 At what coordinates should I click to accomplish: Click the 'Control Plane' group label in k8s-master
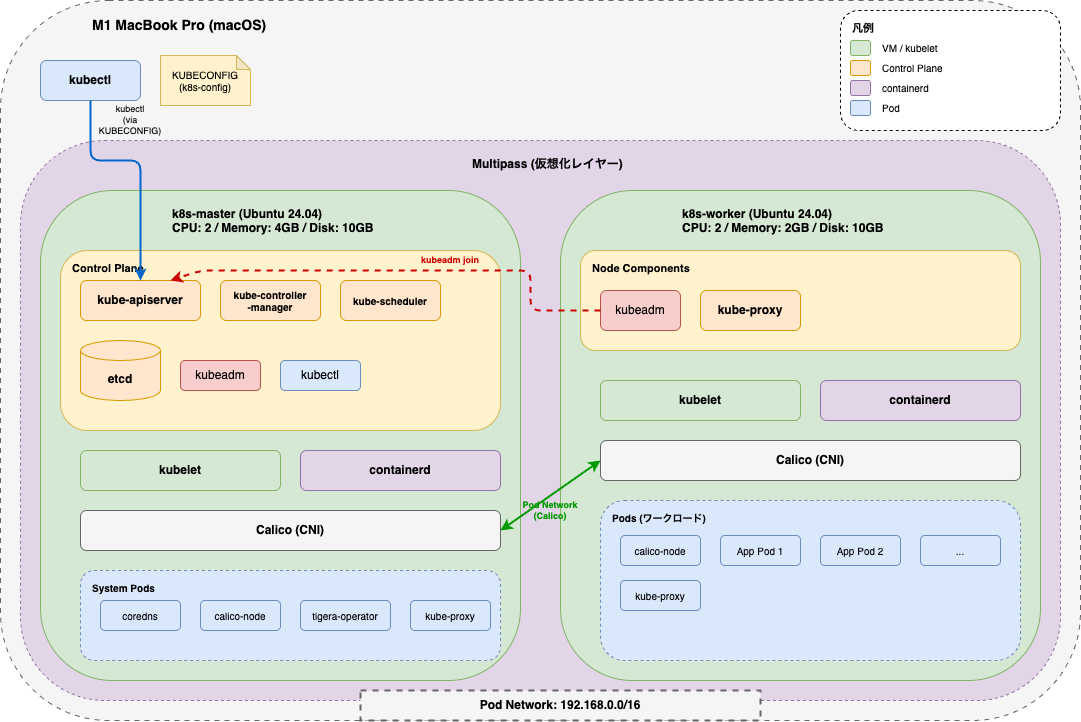[x=108, y=268]
